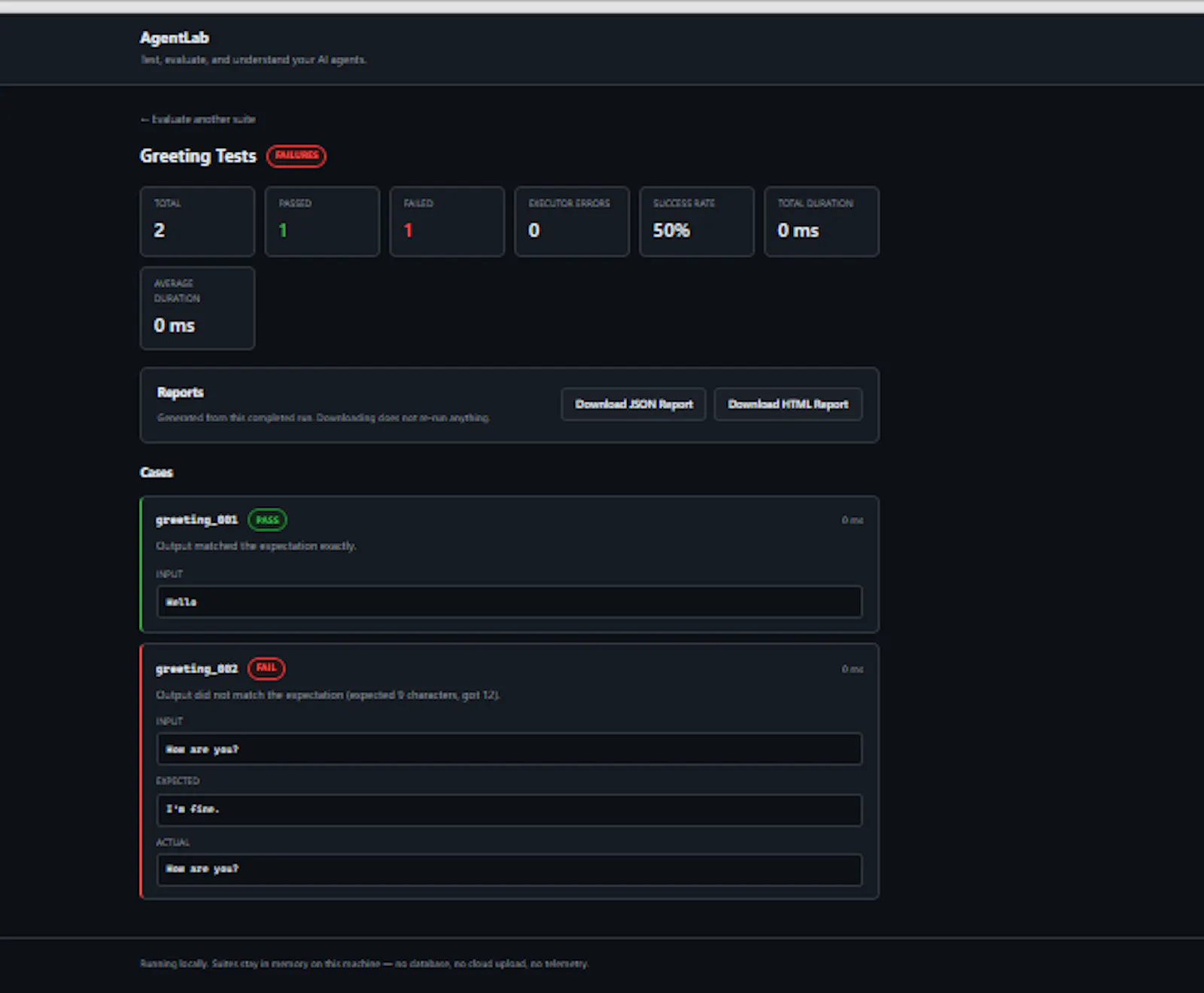Screen dimensions: 1204x993
Task: Select the greeting_002 case name
Action: tap(196, 669)
